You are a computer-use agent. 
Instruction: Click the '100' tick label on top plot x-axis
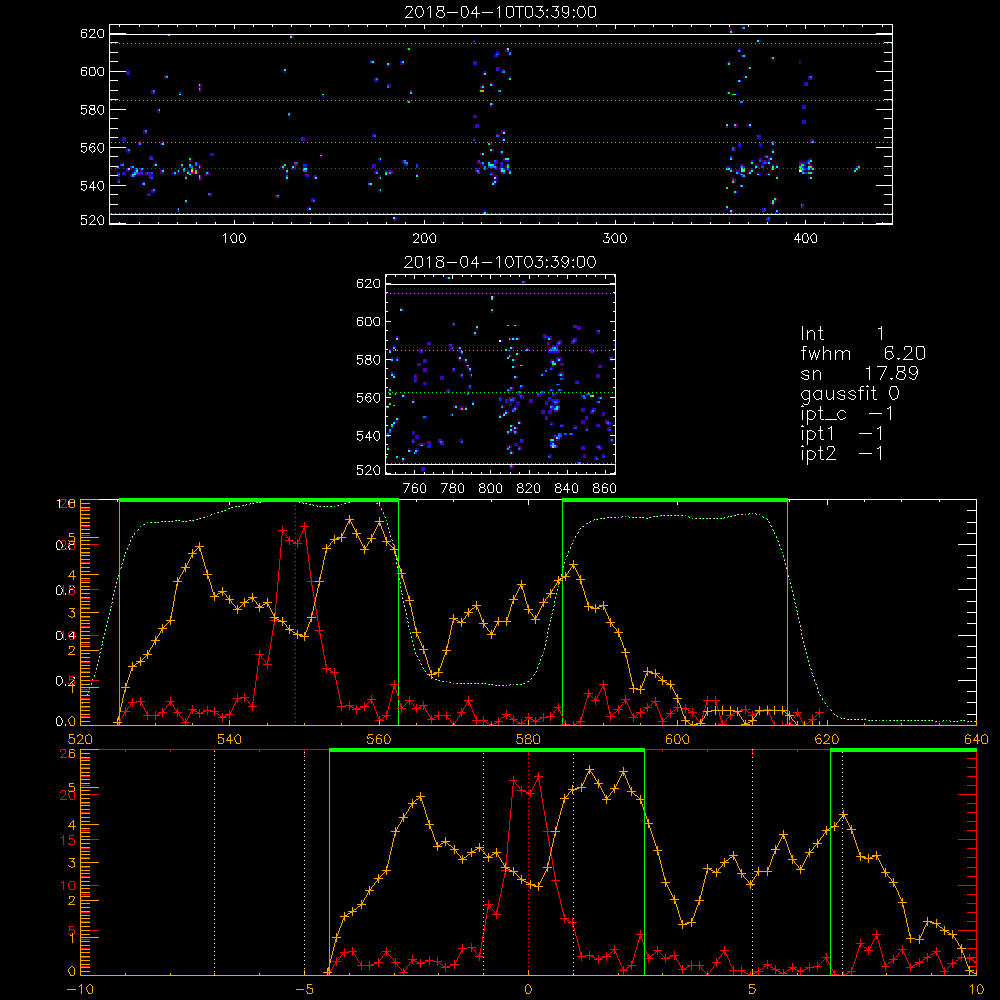[234, 239]
